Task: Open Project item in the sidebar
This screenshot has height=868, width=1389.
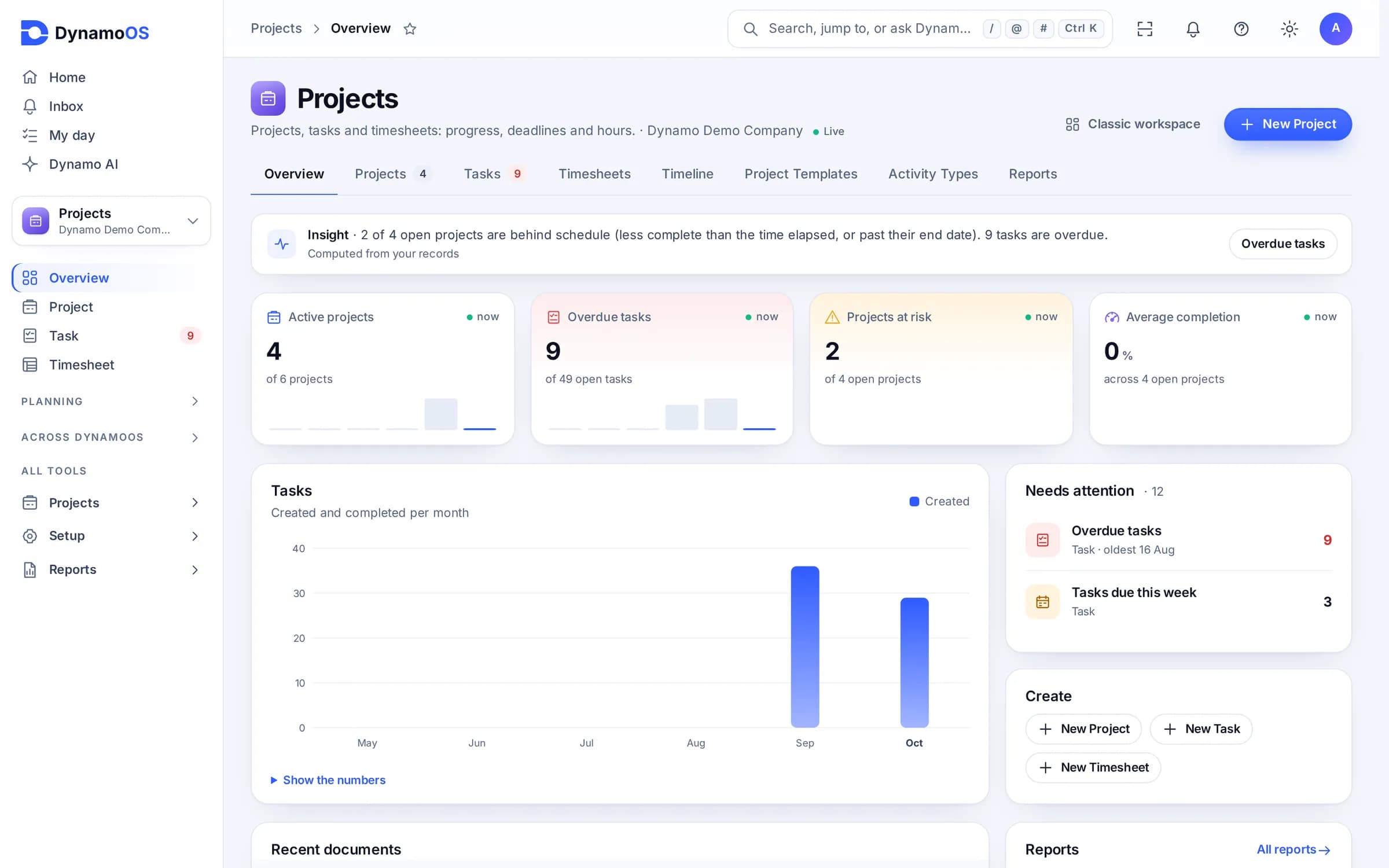Action: [111, 307]
